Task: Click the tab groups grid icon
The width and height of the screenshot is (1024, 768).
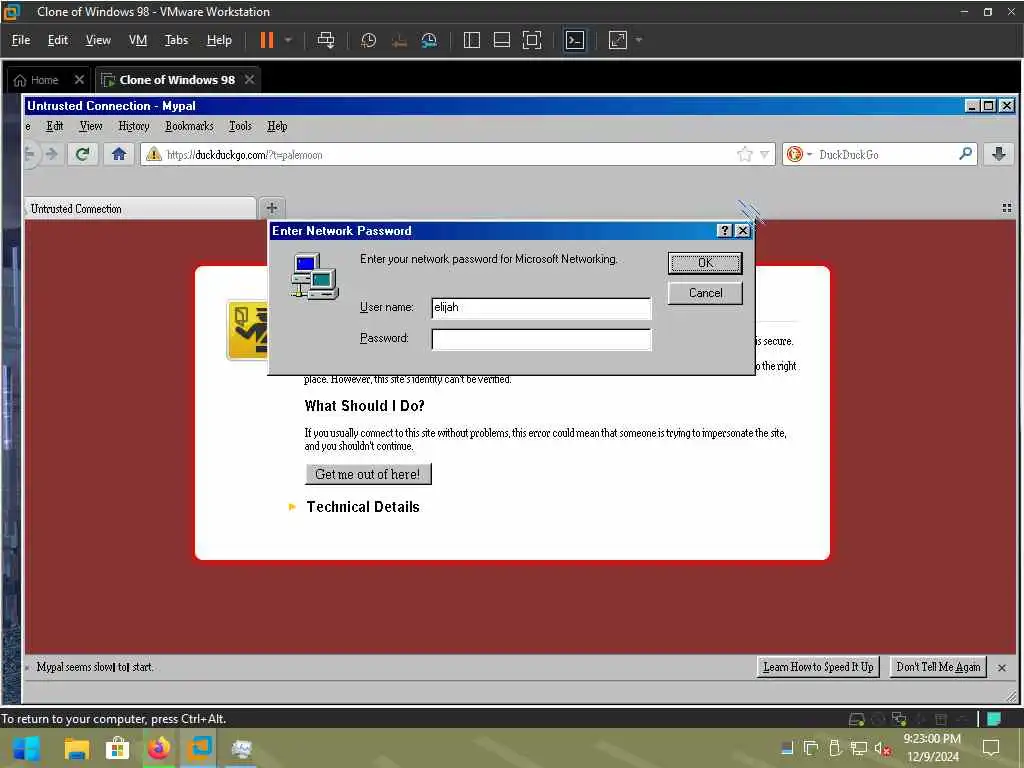Action: click(1006, 208)
